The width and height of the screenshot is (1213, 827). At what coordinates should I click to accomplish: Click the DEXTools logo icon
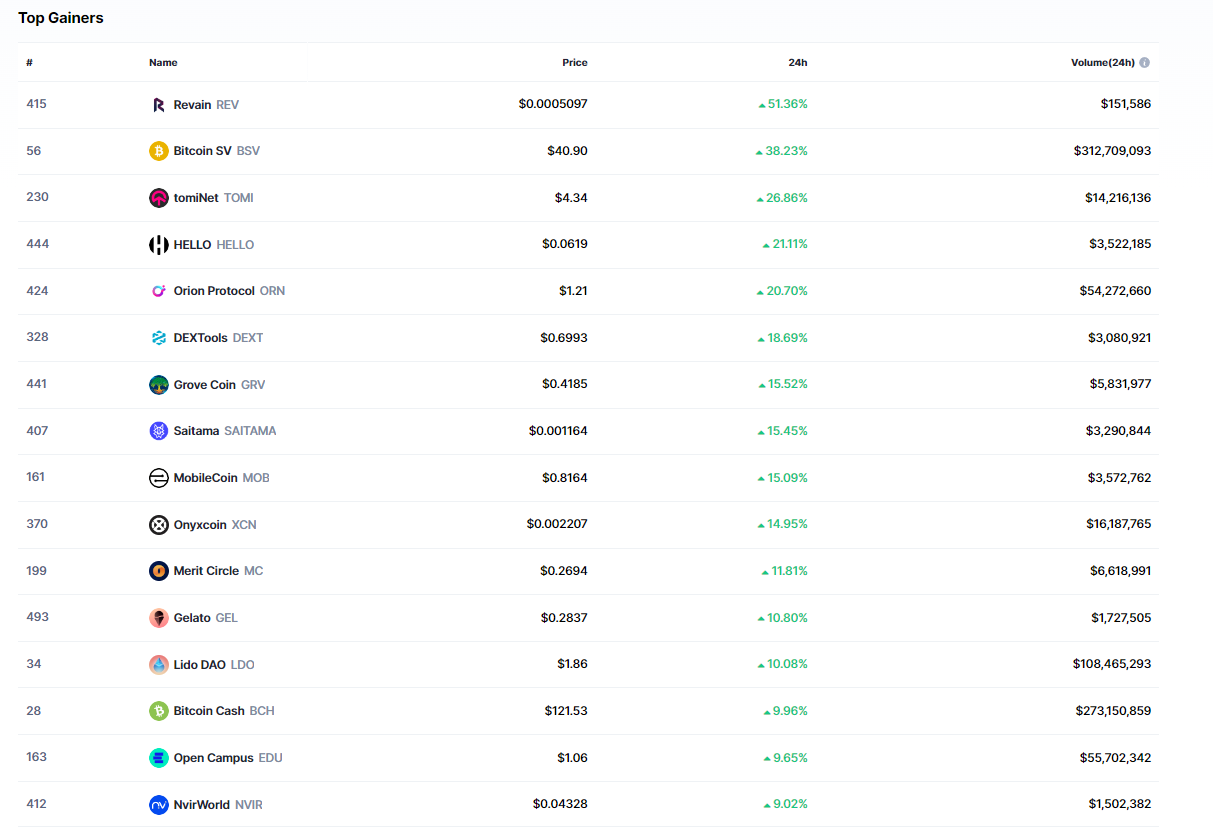[158, 338]
